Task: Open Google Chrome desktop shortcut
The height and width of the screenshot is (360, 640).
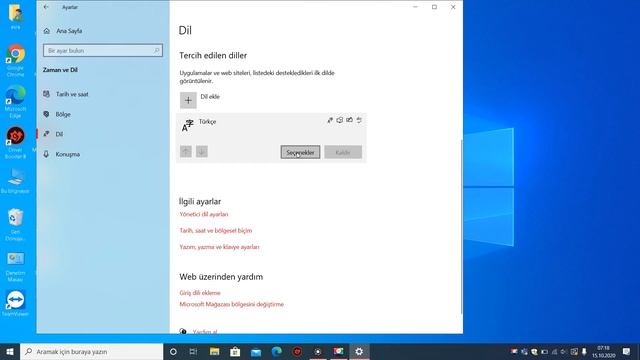Action: [x=16, y=60]
